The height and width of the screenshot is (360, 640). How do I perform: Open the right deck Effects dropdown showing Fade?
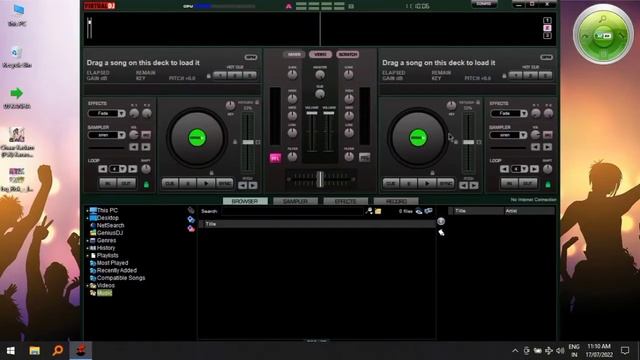pos(524,113)
